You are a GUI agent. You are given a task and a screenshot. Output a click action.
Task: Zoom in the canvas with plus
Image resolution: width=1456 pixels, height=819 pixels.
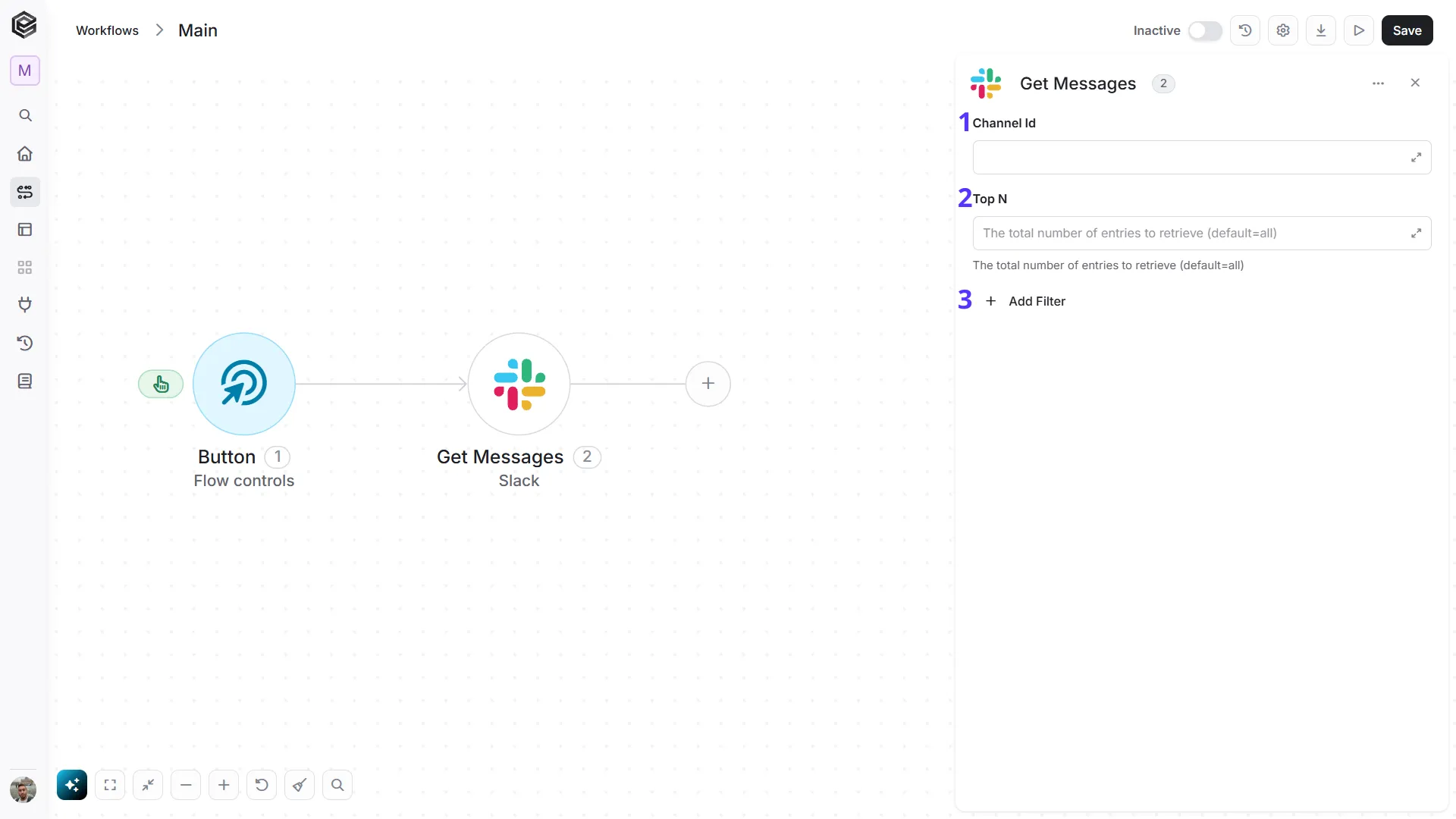click(x=224, y=785)
